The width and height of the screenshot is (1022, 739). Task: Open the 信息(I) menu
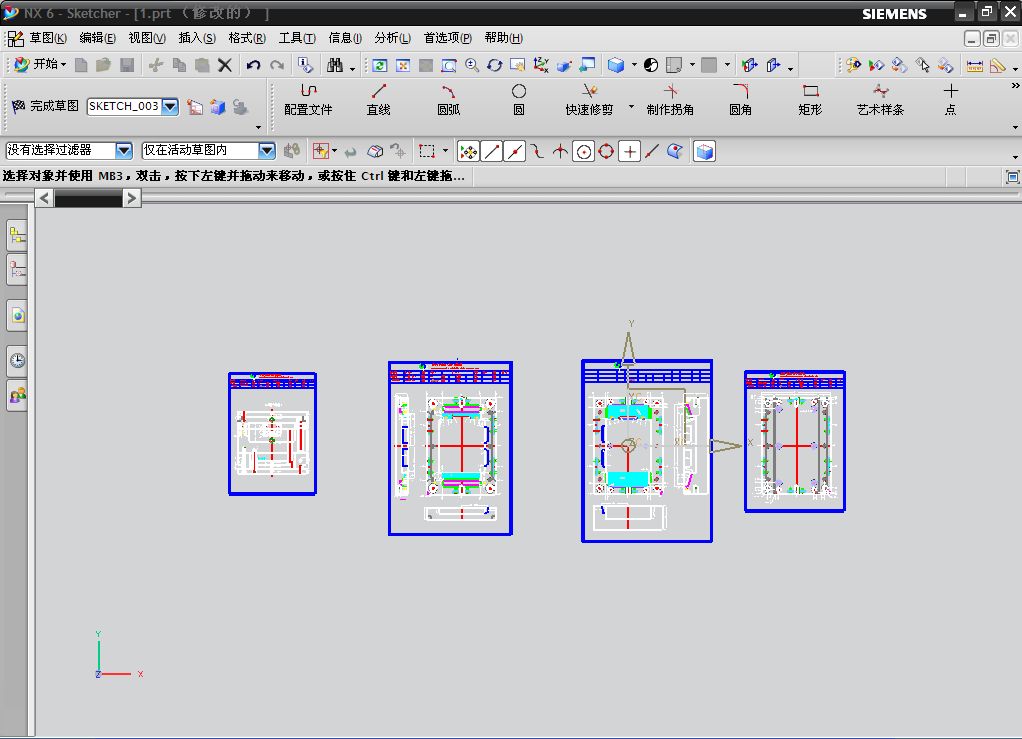[x=345, y=38]
